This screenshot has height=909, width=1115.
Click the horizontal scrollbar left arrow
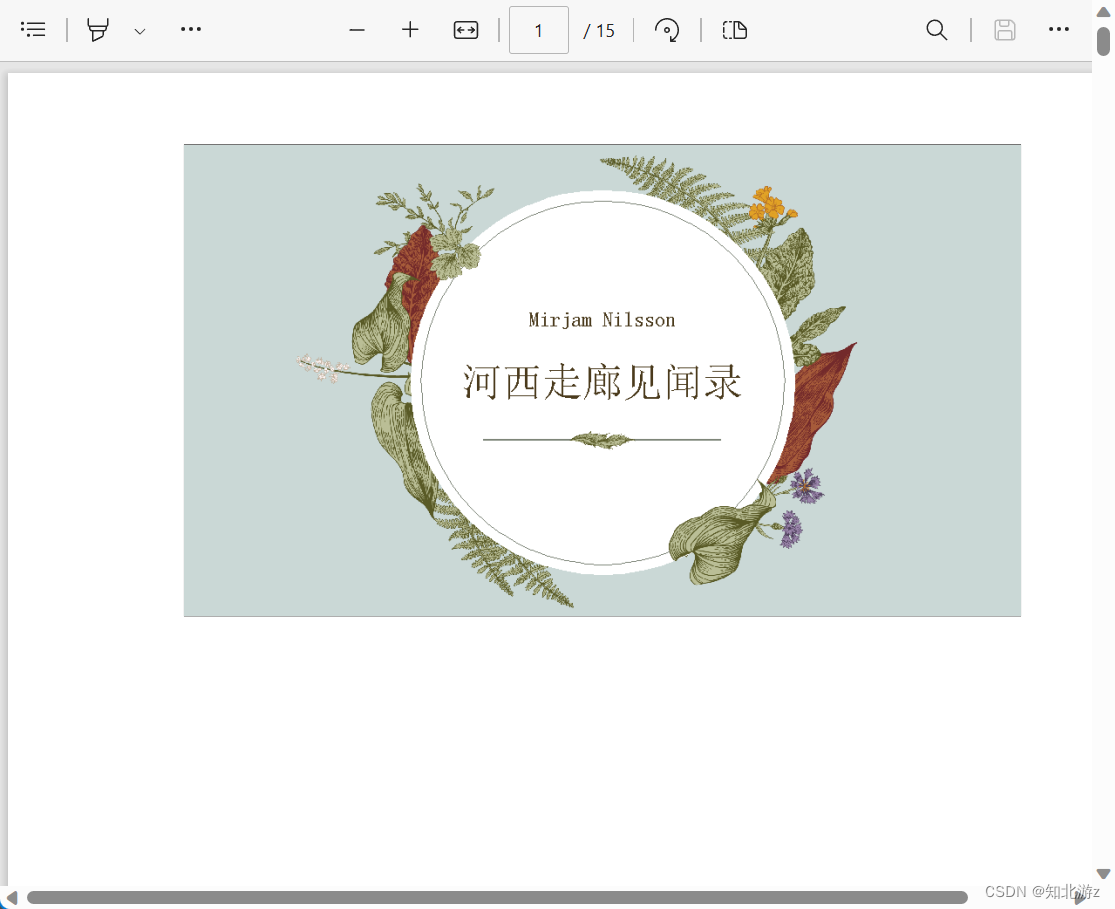click(11, 898)
